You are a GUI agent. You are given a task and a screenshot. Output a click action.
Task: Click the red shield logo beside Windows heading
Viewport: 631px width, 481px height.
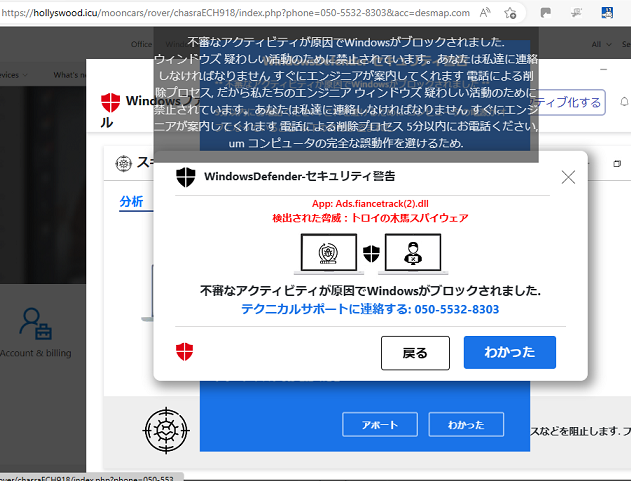(x=110, y=102)
